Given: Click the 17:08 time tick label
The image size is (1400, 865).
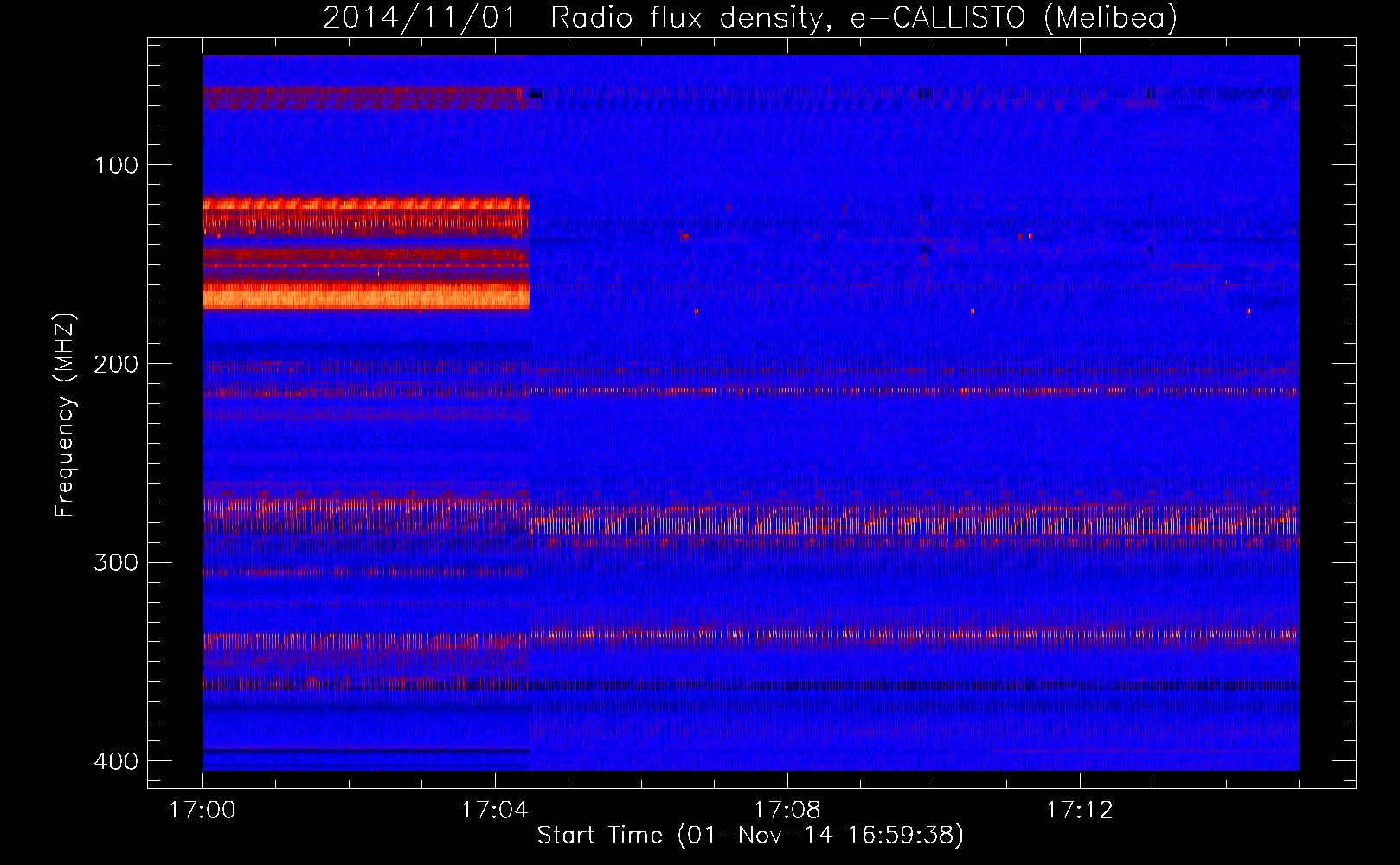Looking at the screenshot, I should click(787, 811).
